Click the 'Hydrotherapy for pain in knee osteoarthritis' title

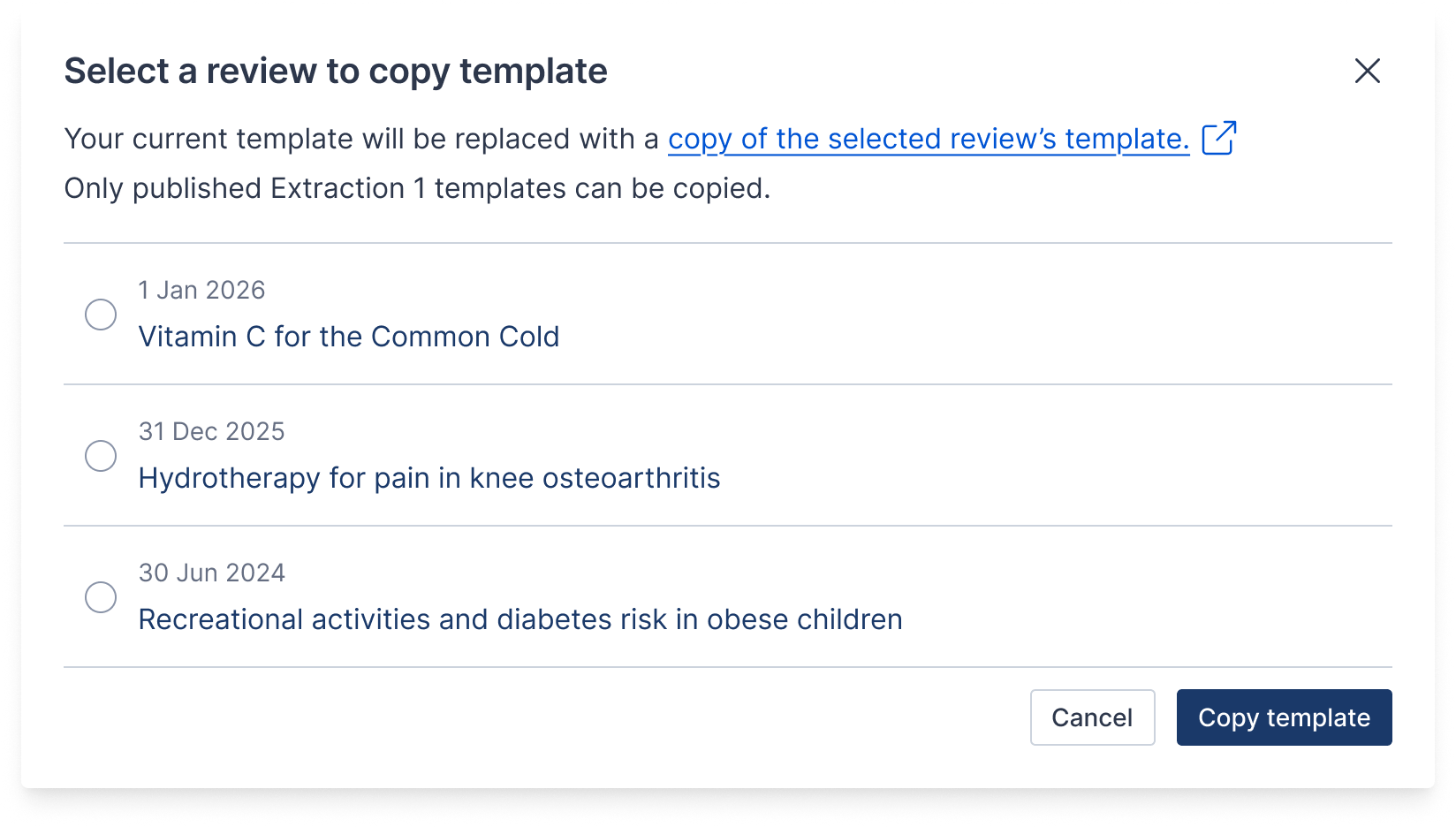point(429,478)
